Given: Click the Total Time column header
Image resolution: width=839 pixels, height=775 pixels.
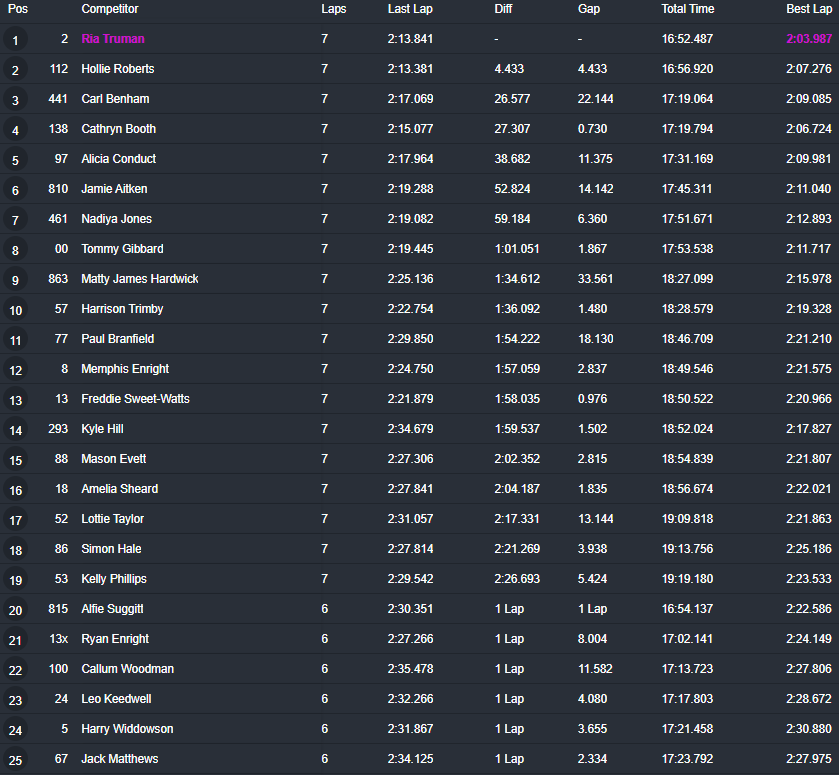Looking at the screenshot, I should click(687, 9).
